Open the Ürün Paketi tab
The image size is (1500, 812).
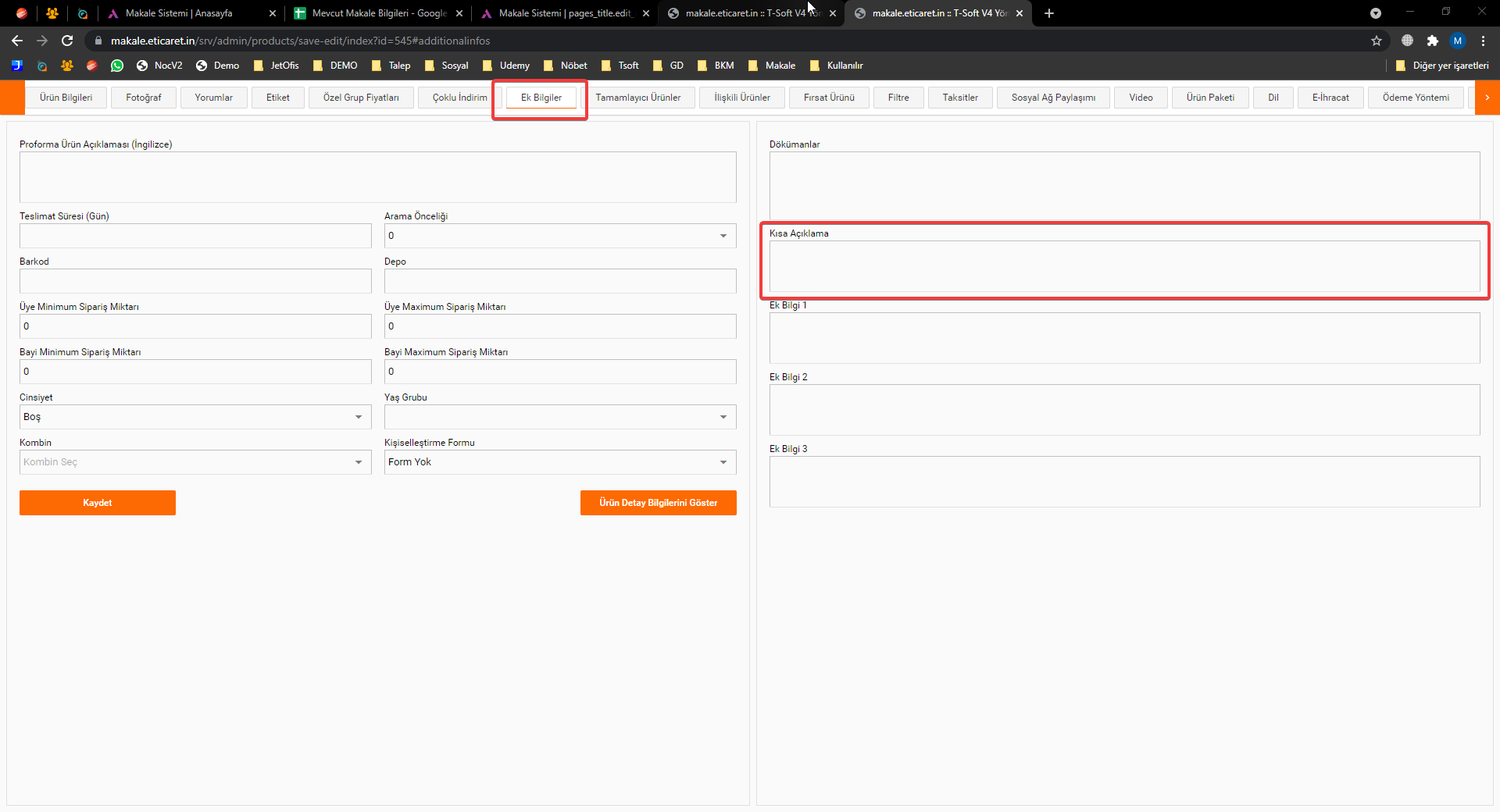(x=1210, y=98)
